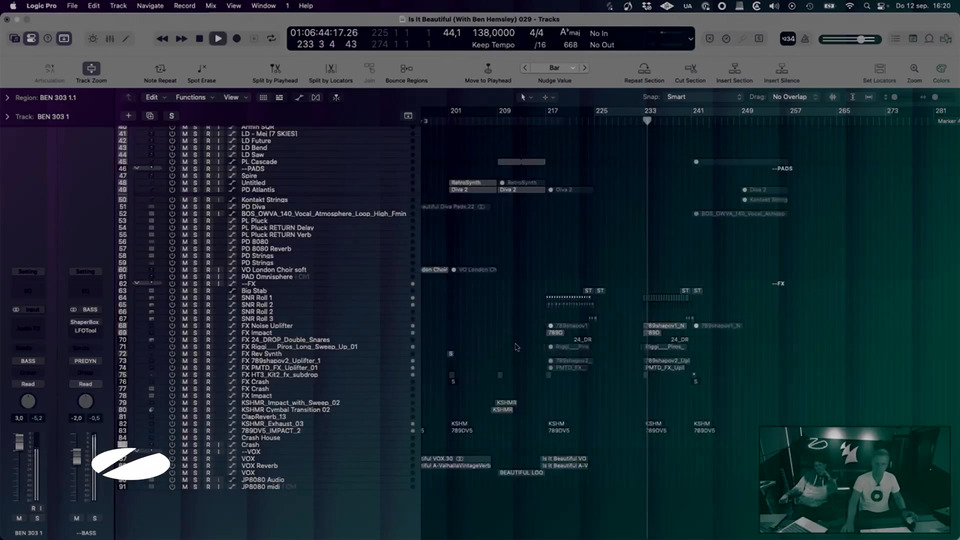This screenshot has height=540, width=960.
Task: Toggle Cycle mode button
Action: click(271, 39)
